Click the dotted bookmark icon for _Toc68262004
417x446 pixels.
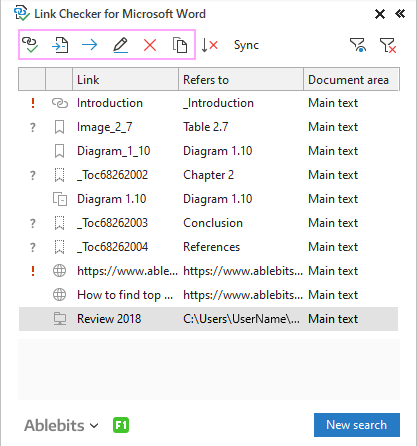click(x=59, y=247)
